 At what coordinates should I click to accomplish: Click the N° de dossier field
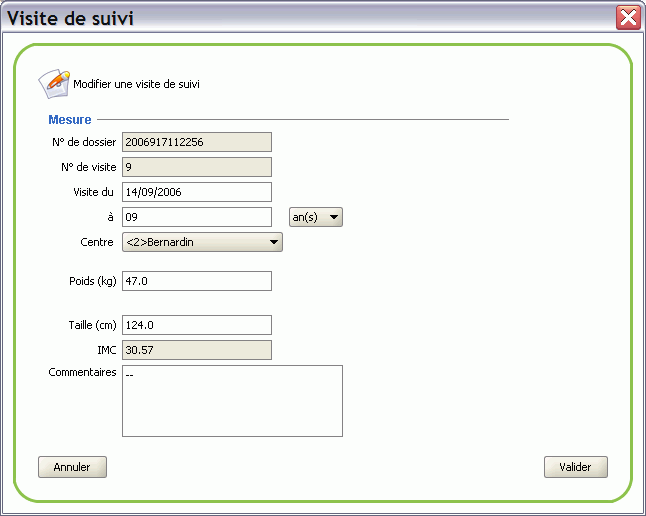197,142
